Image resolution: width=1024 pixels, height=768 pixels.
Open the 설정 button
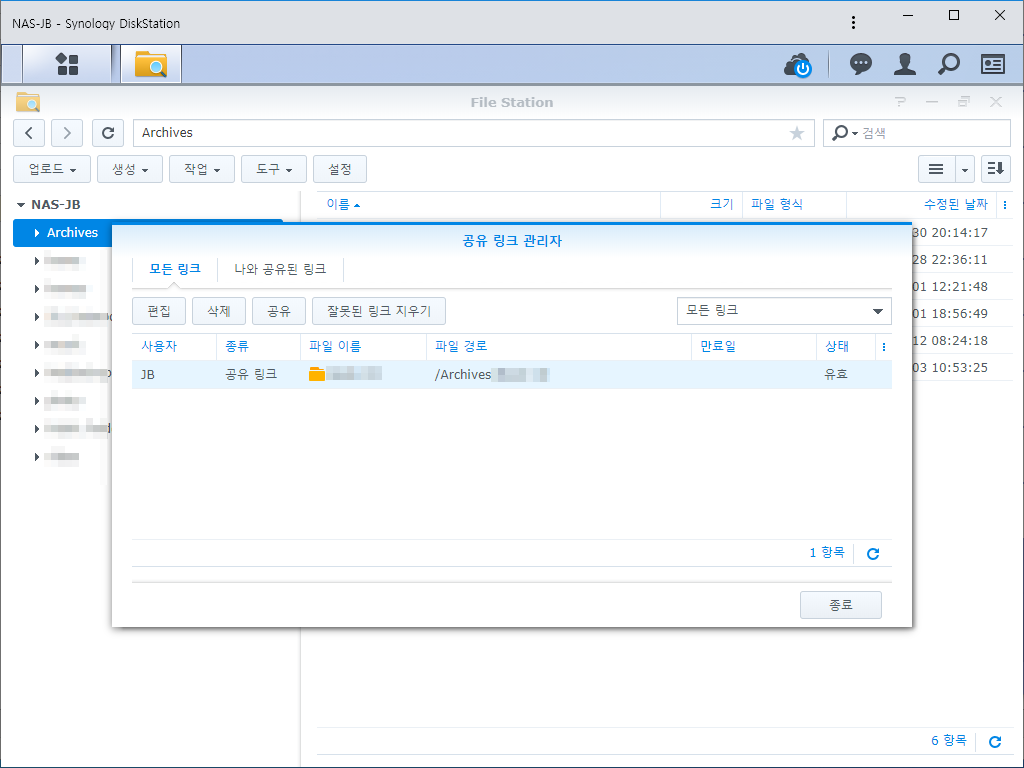(x=340, y=169)
